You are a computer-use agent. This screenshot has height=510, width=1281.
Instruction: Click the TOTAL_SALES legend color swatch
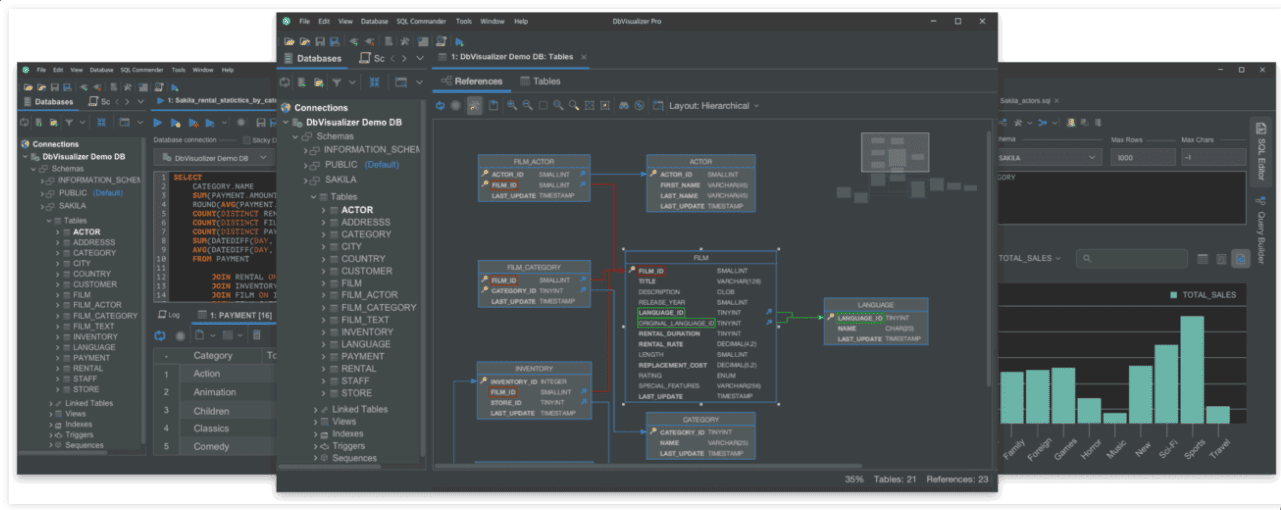coord(1173,295)
